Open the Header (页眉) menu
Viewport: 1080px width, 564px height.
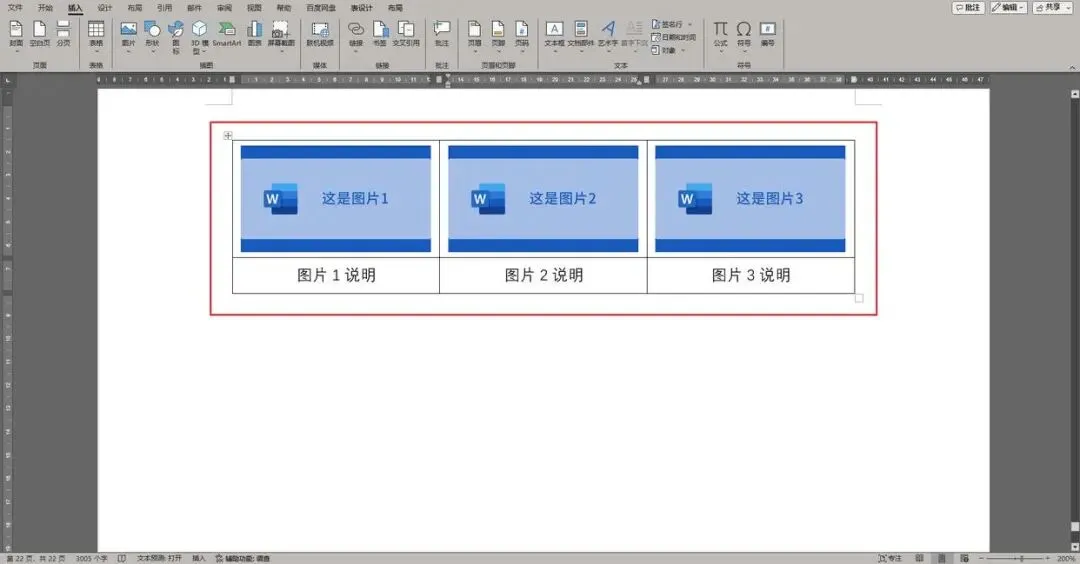(475, 34)
